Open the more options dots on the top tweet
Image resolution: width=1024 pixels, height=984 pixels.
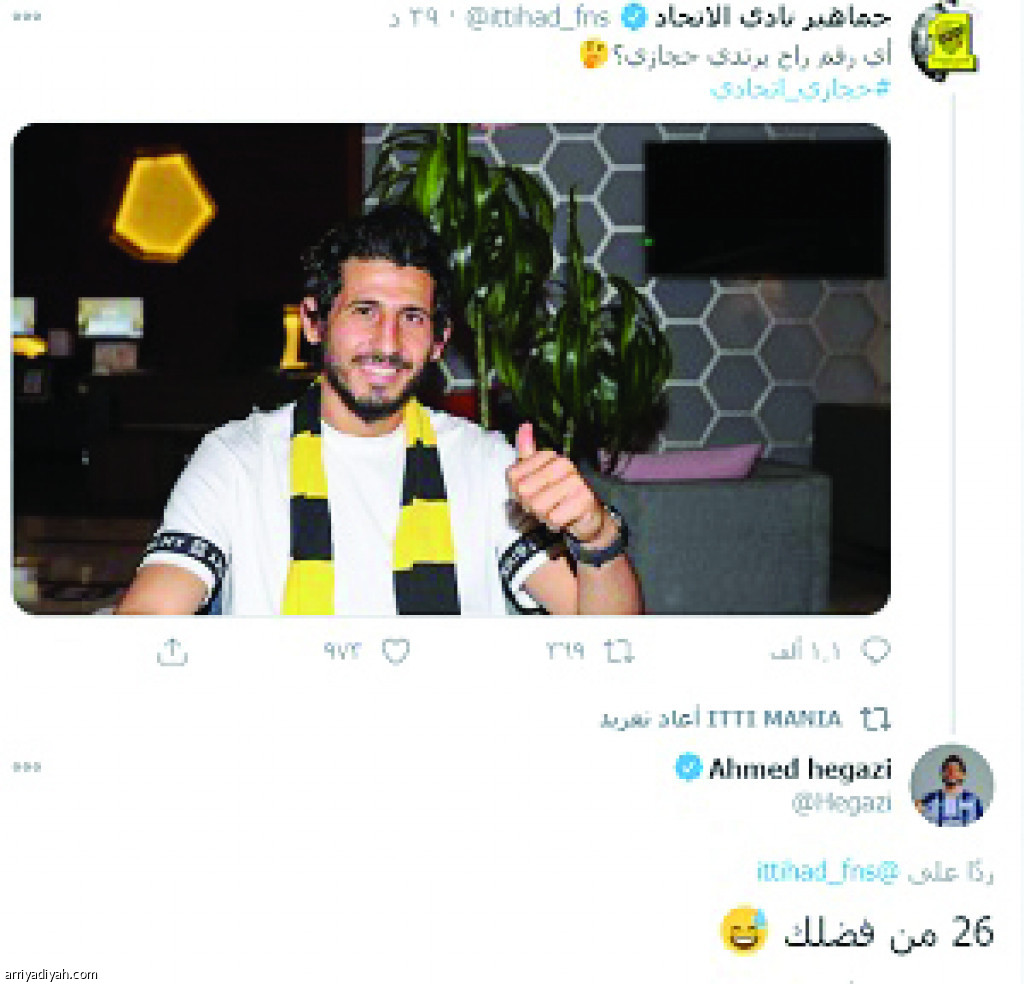tap(27, 16)
